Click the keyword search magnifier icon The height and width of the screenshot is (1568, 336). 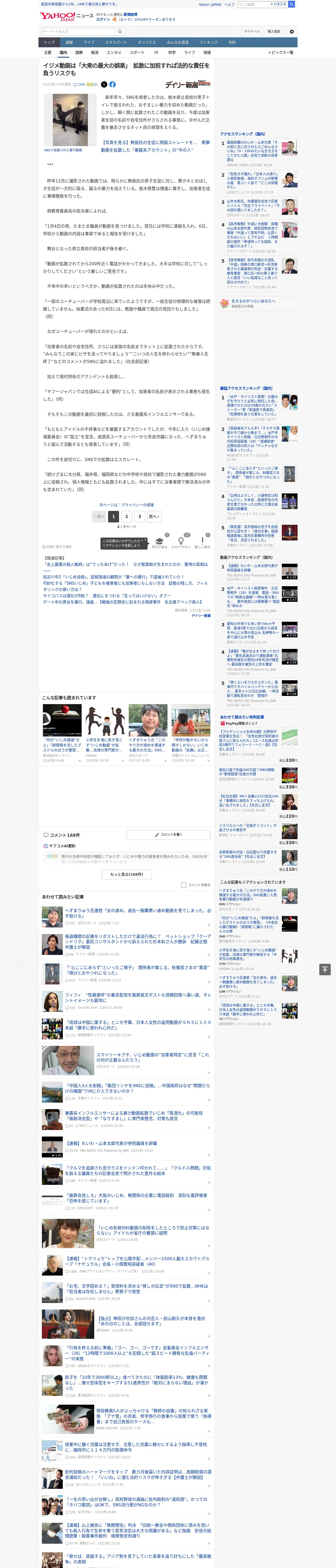tap(120, 31)
